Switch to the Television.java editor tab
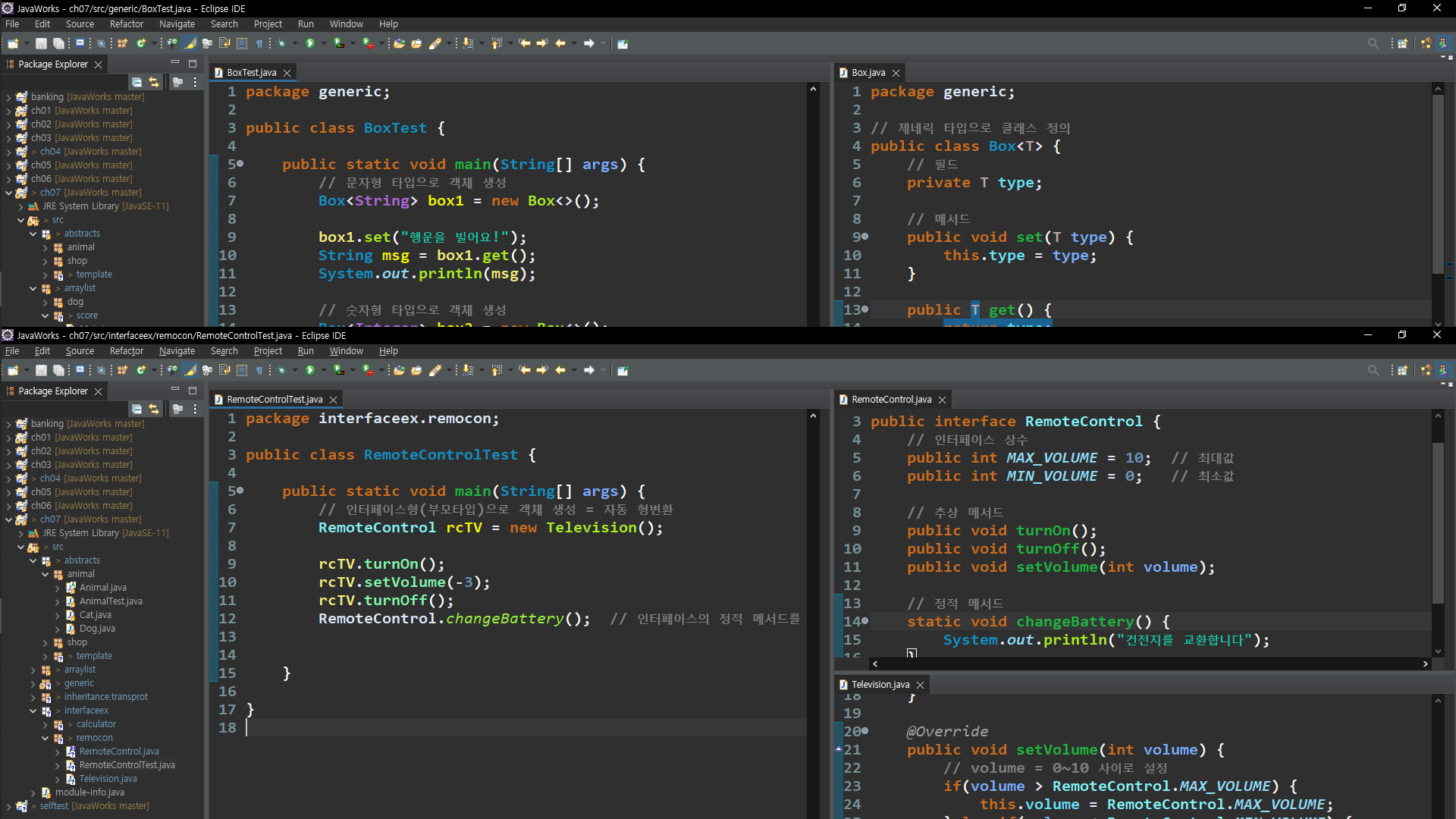Viewport: 1456px width, 819px height. pos(880,685)
